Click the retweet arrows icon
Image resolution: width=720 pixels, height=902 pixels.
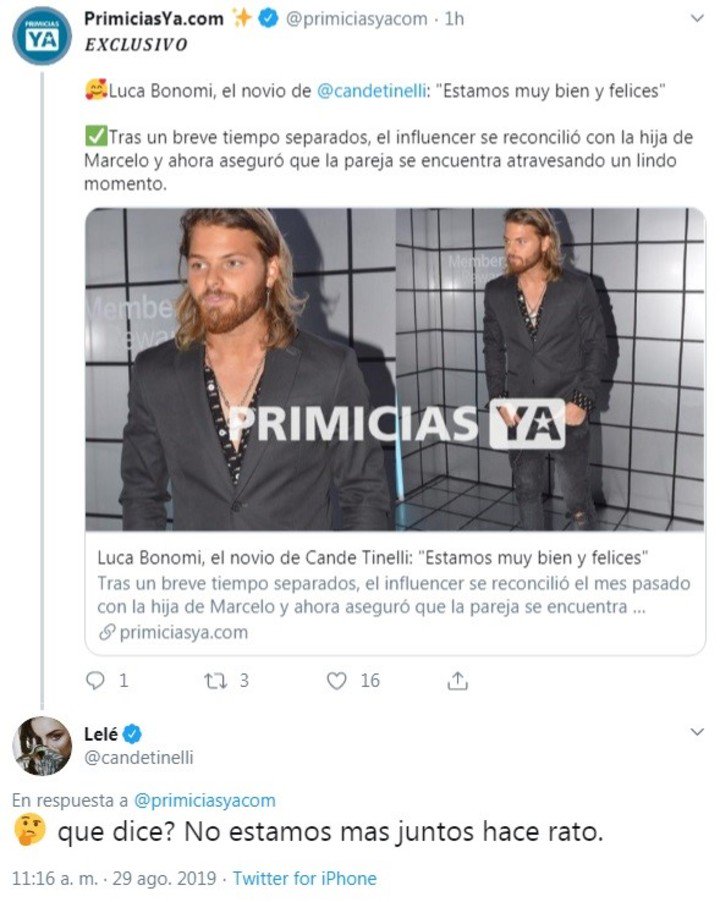(216, 680)
